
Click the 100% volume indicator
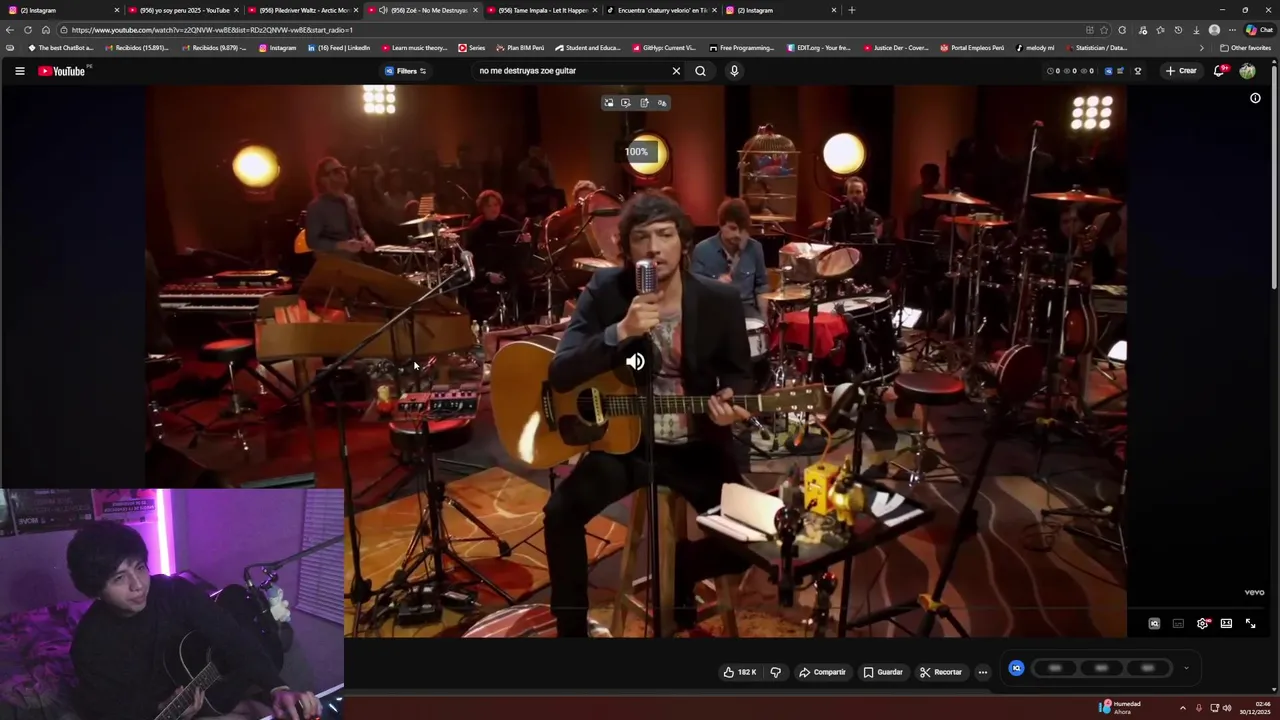pos(636,152)
